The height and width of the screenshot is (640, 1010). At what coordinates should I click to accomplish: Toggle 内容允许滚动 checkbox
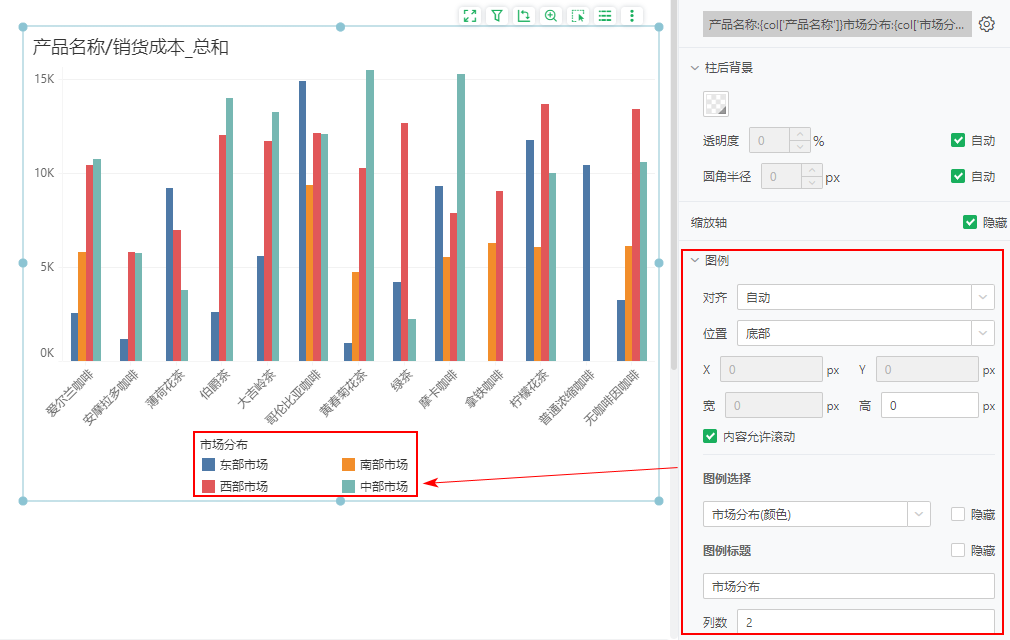pyautogui.click(x=710, y=436)
